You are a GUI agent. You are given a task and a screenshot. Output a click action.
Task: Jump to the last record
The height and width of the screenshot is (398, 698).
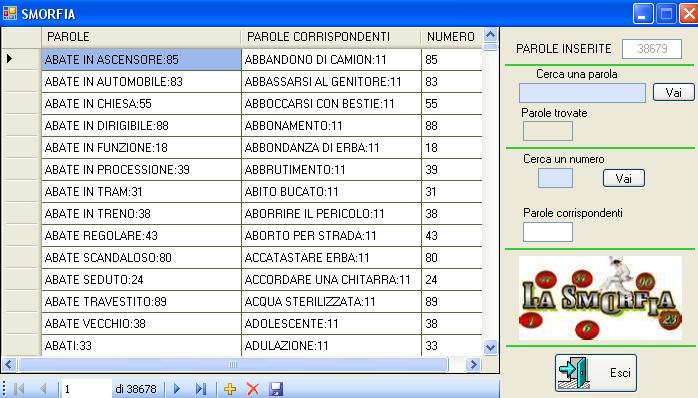201,389
